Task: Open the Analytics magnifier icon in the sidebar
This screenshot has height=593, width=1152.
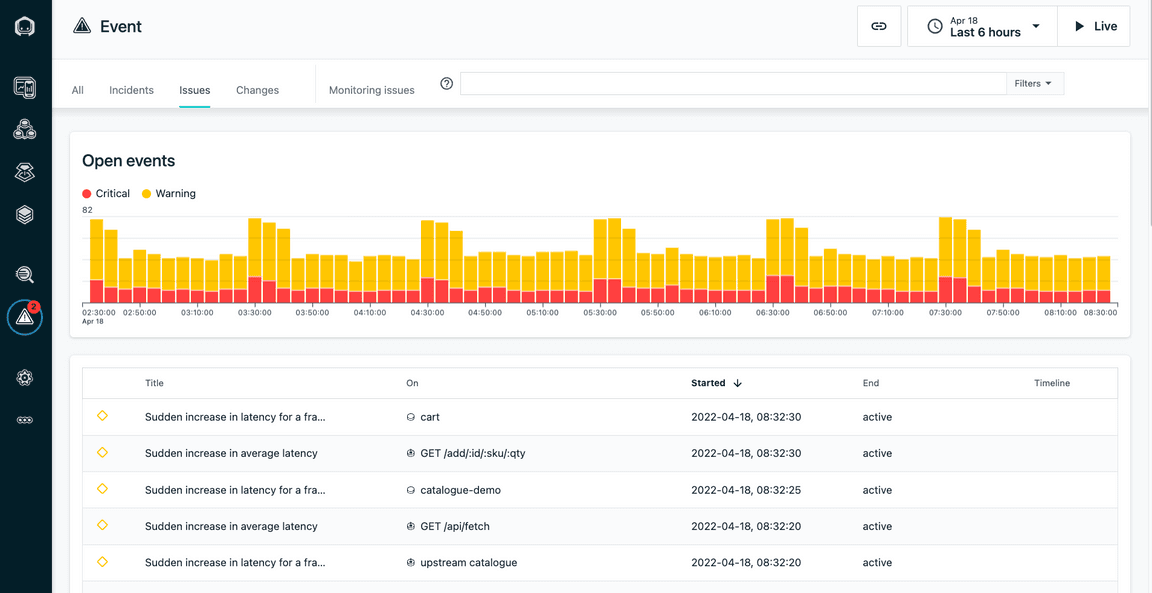Action: pyautogui.click(x=25, y=275)
